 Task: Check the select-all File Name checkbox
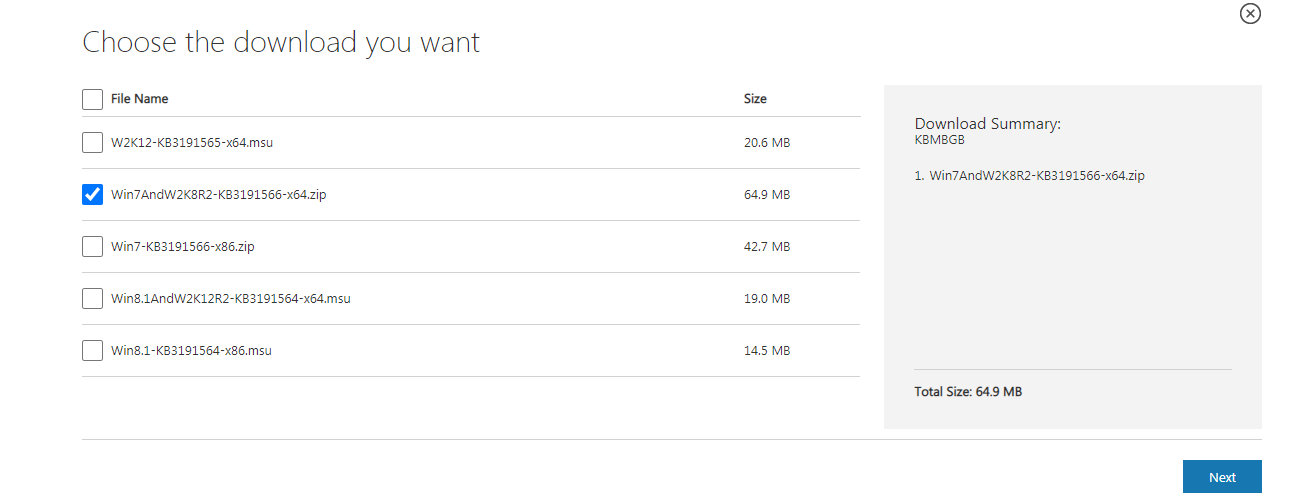pos(92,99)
